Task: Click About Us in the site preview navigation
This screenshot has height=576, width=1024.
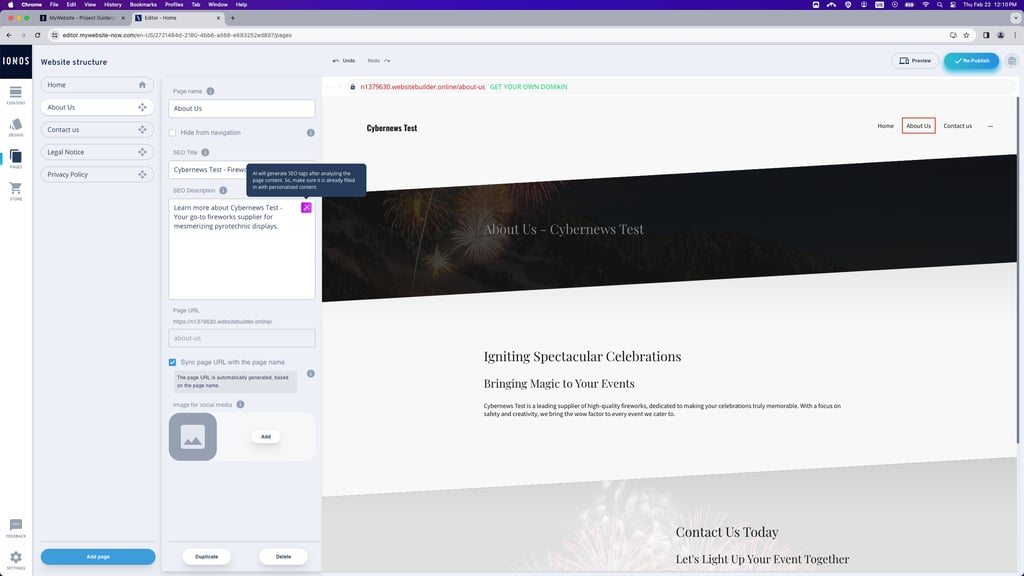Action: [x=918, y=126]
